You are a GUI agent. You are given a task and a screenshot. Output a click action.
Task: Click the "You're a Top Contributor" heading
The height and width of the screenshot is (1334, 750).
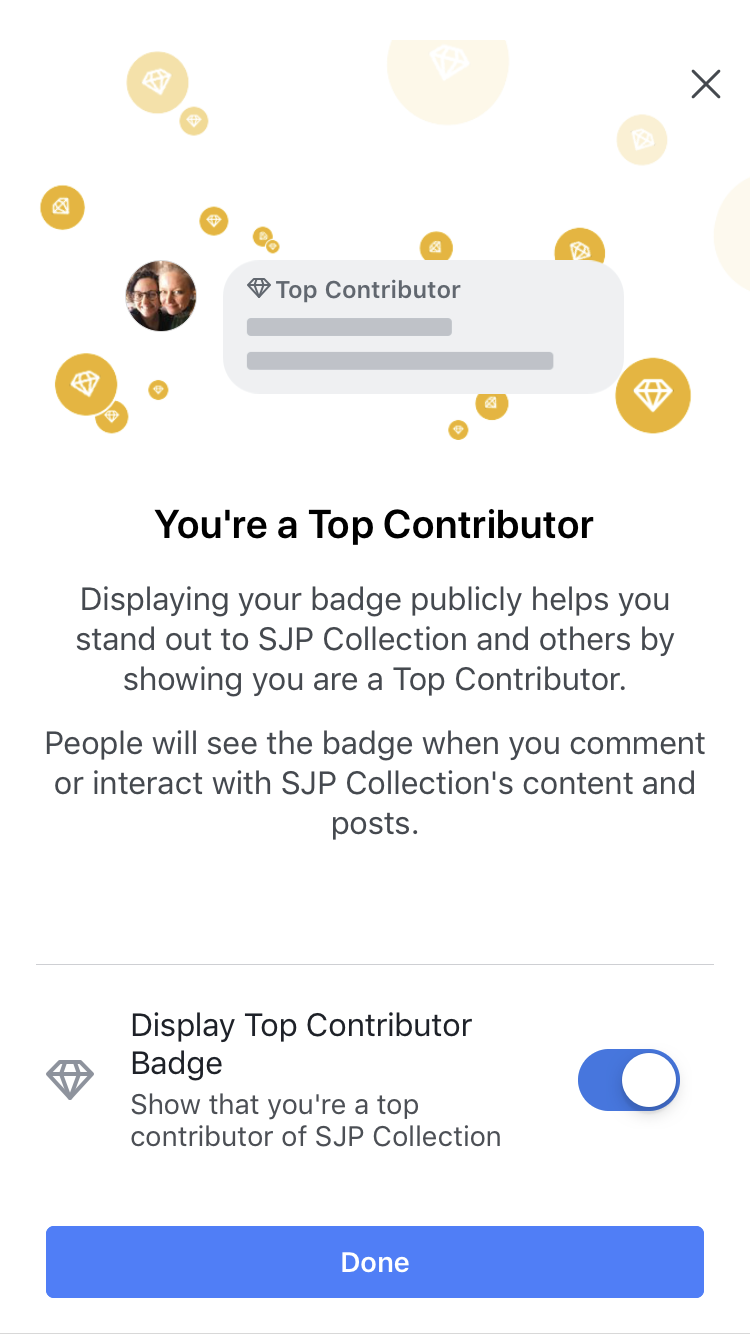click(374, 524)
